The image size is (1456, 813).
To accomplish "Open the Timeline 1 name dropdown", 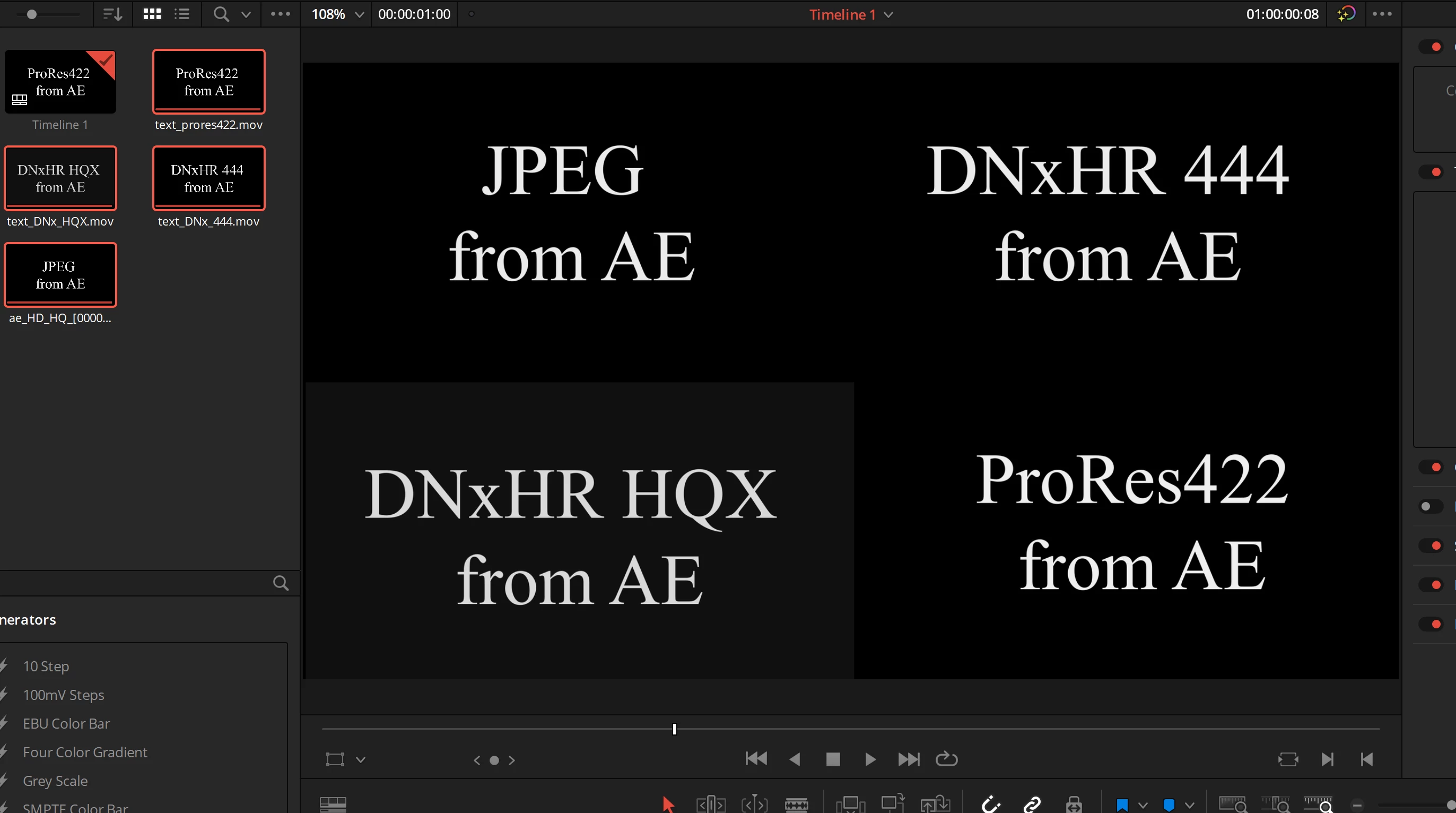I will pyautogui.click(x=888, y=15).
